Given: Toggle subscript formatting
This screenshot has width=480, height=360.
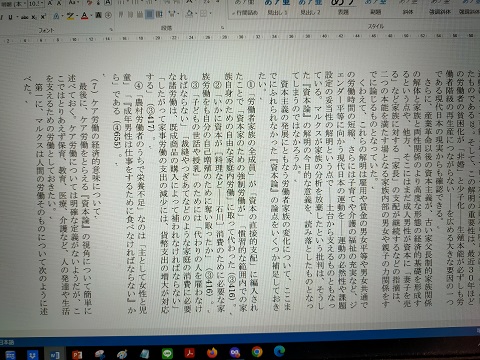Looking at the screenshot, I should (34, 17).
